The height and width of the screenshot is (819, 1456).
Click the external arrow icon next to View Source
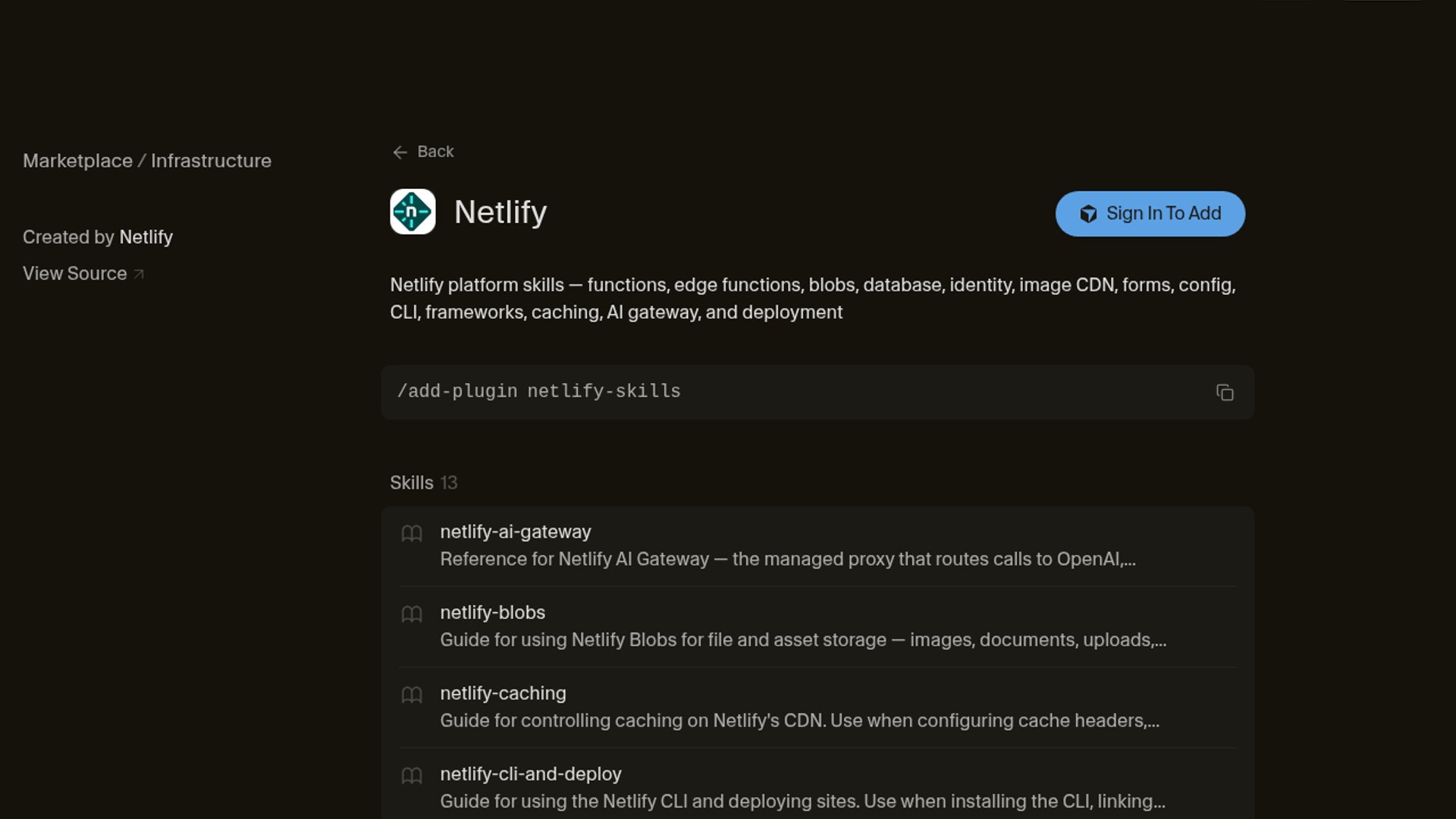(139, 275)
